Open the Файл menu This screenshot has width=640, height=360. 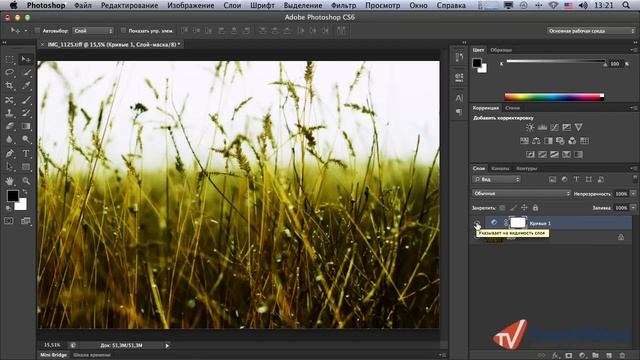click(83, 5)
